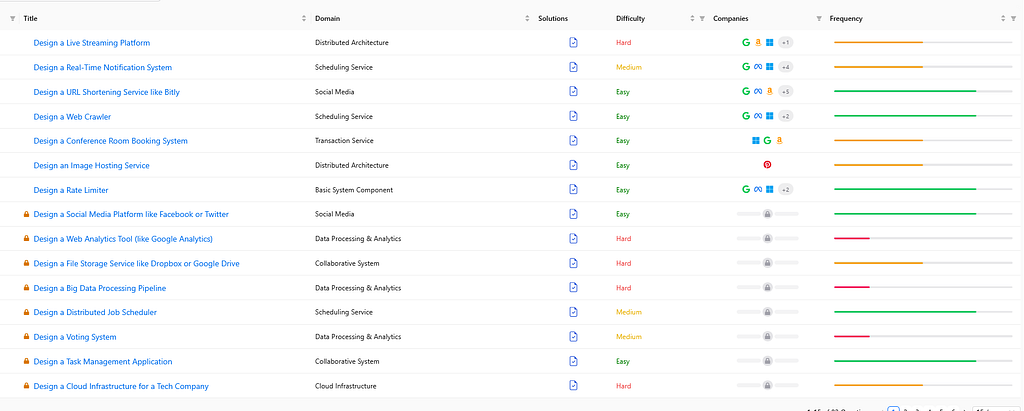Click Microsoft icon in Design a Web Crawler row
1024x411 pixels.
[770, 116]
